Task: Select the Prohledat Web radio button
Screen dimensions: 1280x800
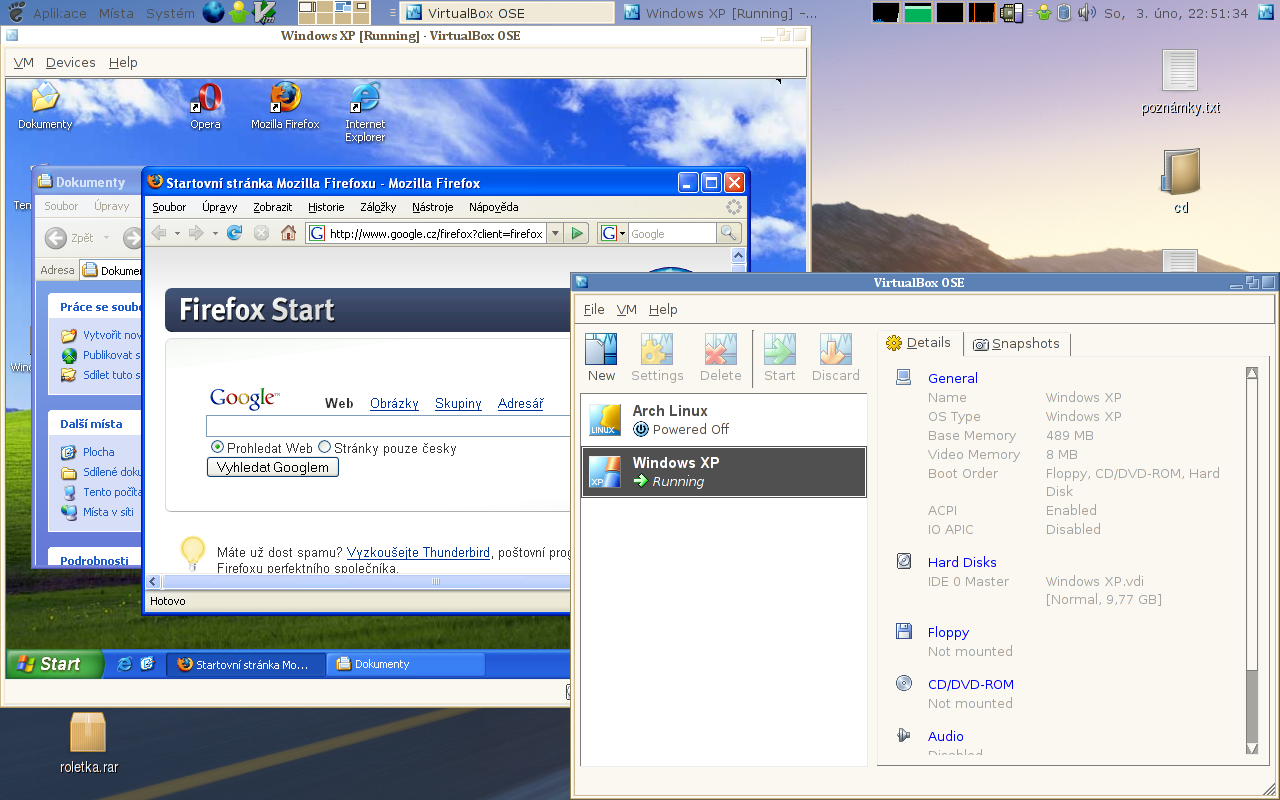Action: click(217, 448)
